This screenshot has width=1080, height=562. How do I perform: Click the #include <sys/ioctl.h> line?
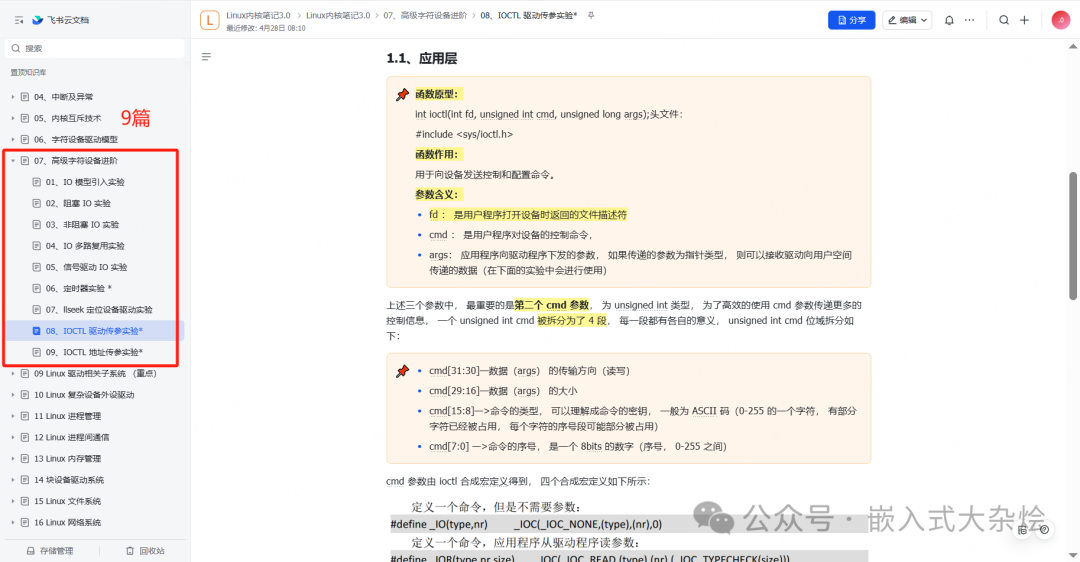[464, 134]
